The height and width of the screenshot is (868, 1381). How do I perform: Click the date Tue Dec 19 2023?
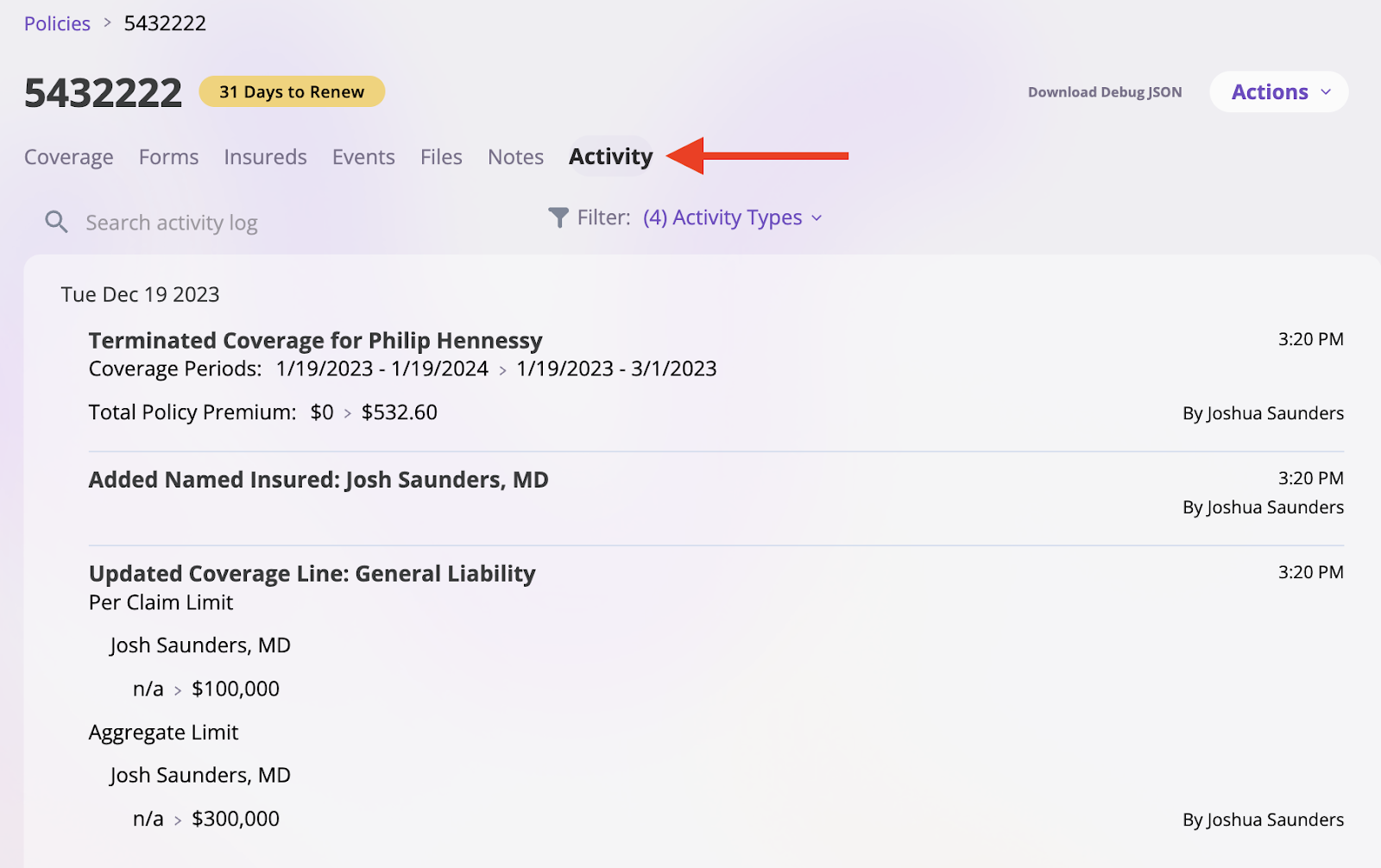coord(140,294)
